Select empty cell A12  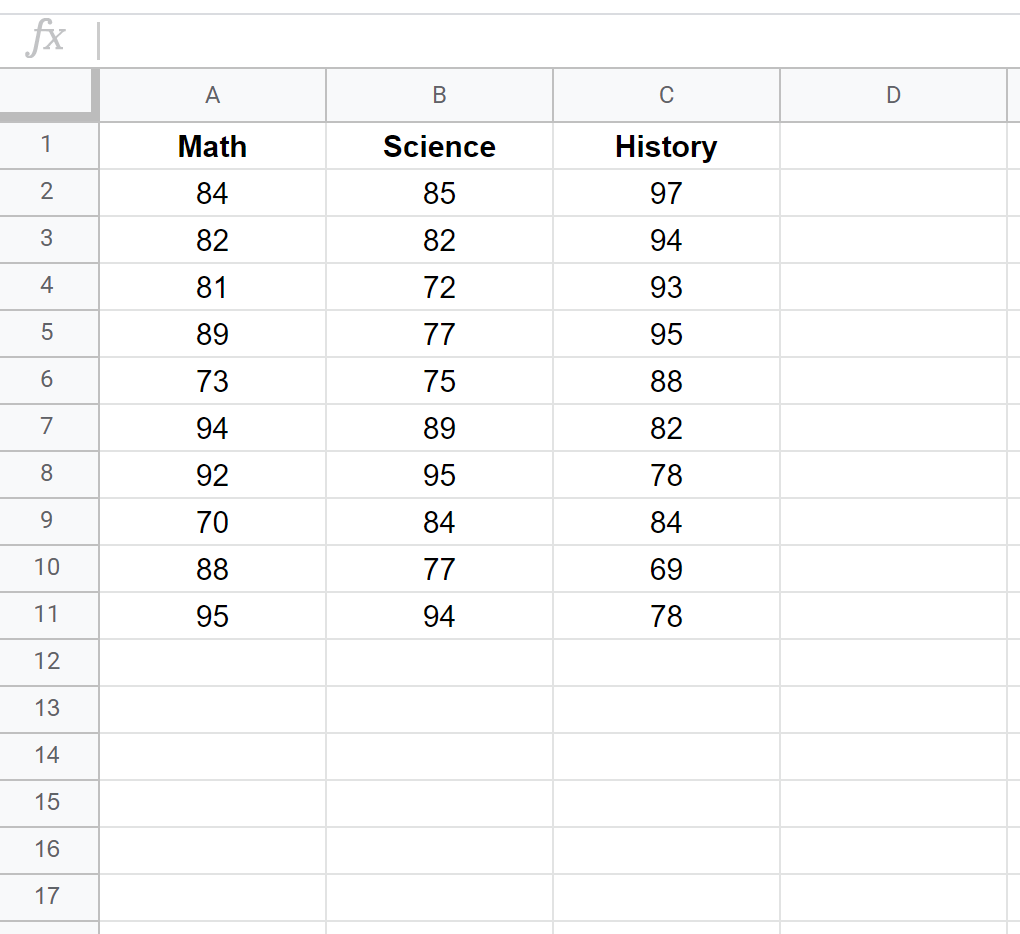(x=211, y=663)
